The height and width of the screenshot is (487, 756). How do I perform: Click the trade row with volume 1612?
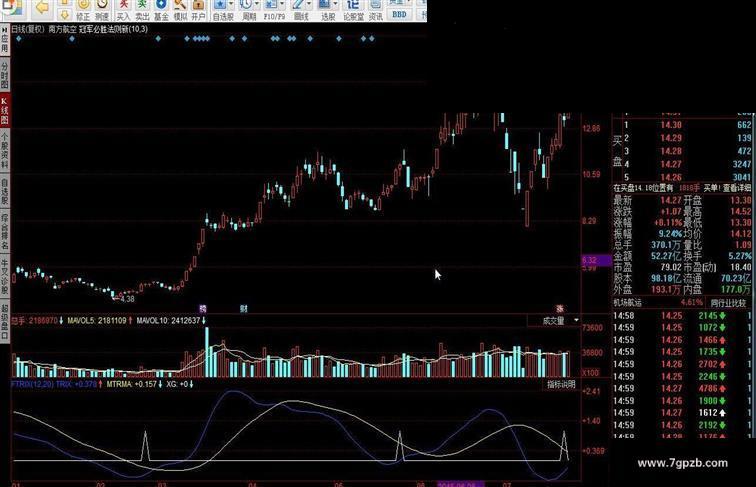[682, 413]
